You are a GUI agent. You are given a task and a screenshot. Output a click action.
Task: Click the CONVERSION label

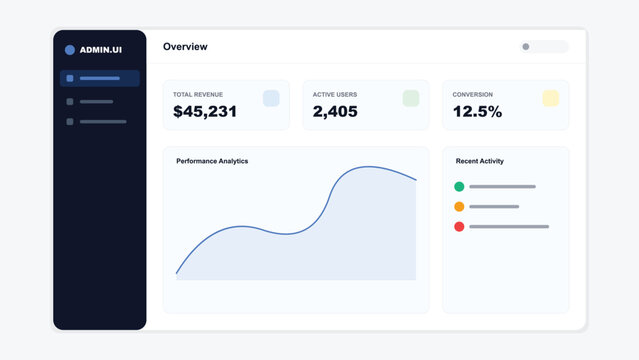tap(473, 95)
